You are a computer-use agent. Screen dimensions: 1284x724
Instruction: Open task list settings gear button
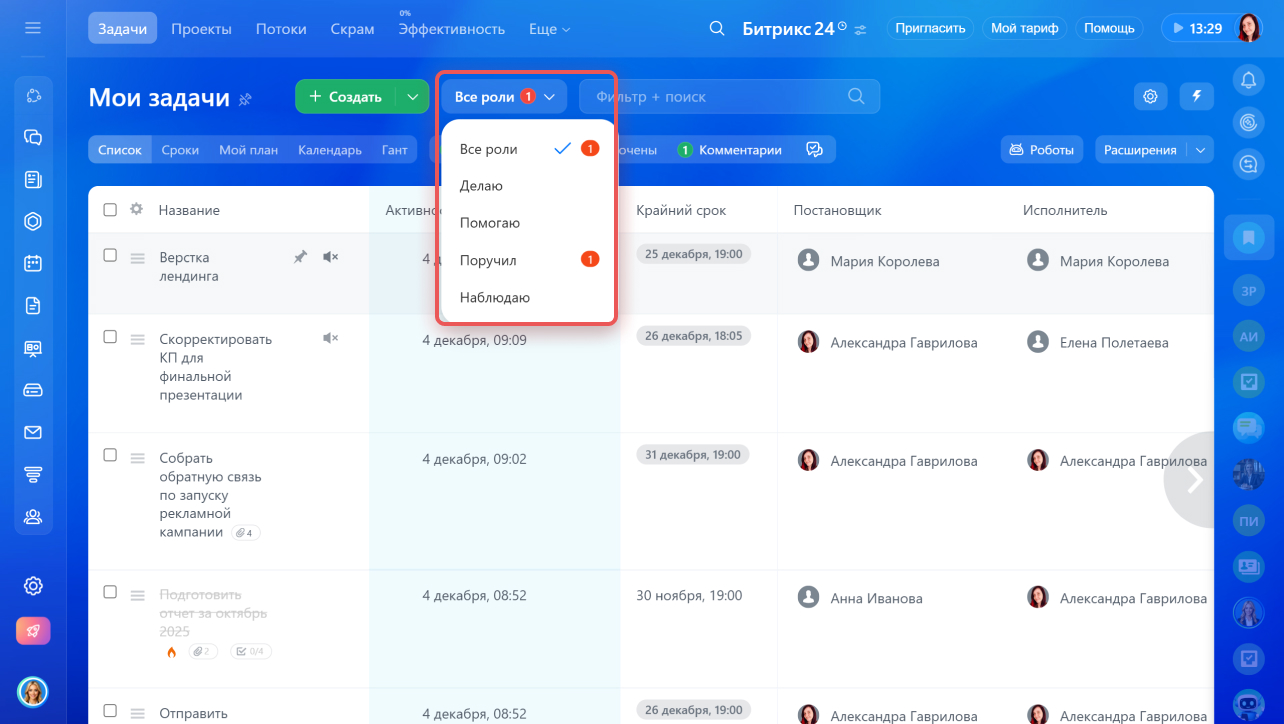point(1150,96)
